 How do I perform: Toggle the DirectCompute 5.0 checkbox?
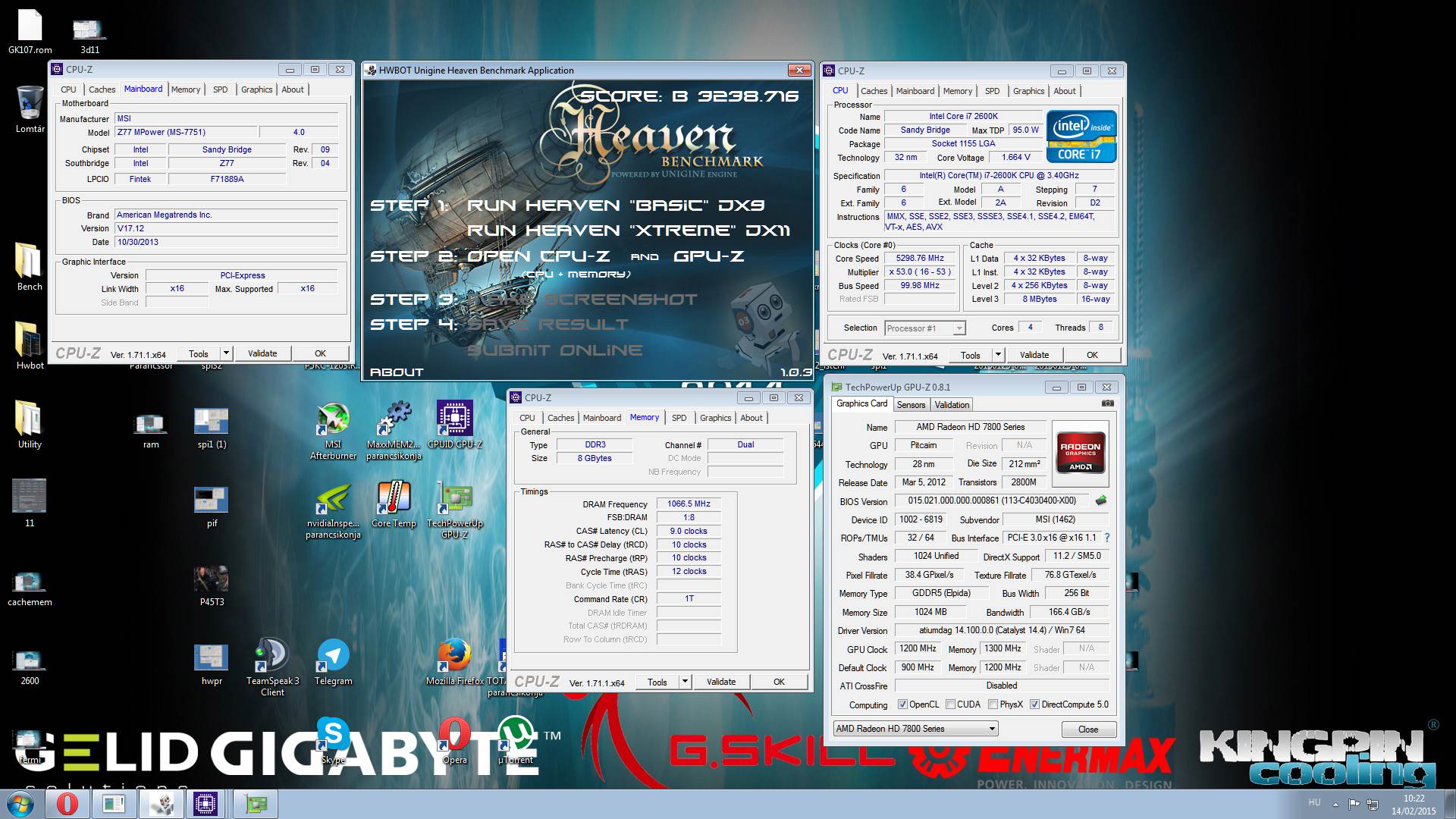coord(1034,704)
